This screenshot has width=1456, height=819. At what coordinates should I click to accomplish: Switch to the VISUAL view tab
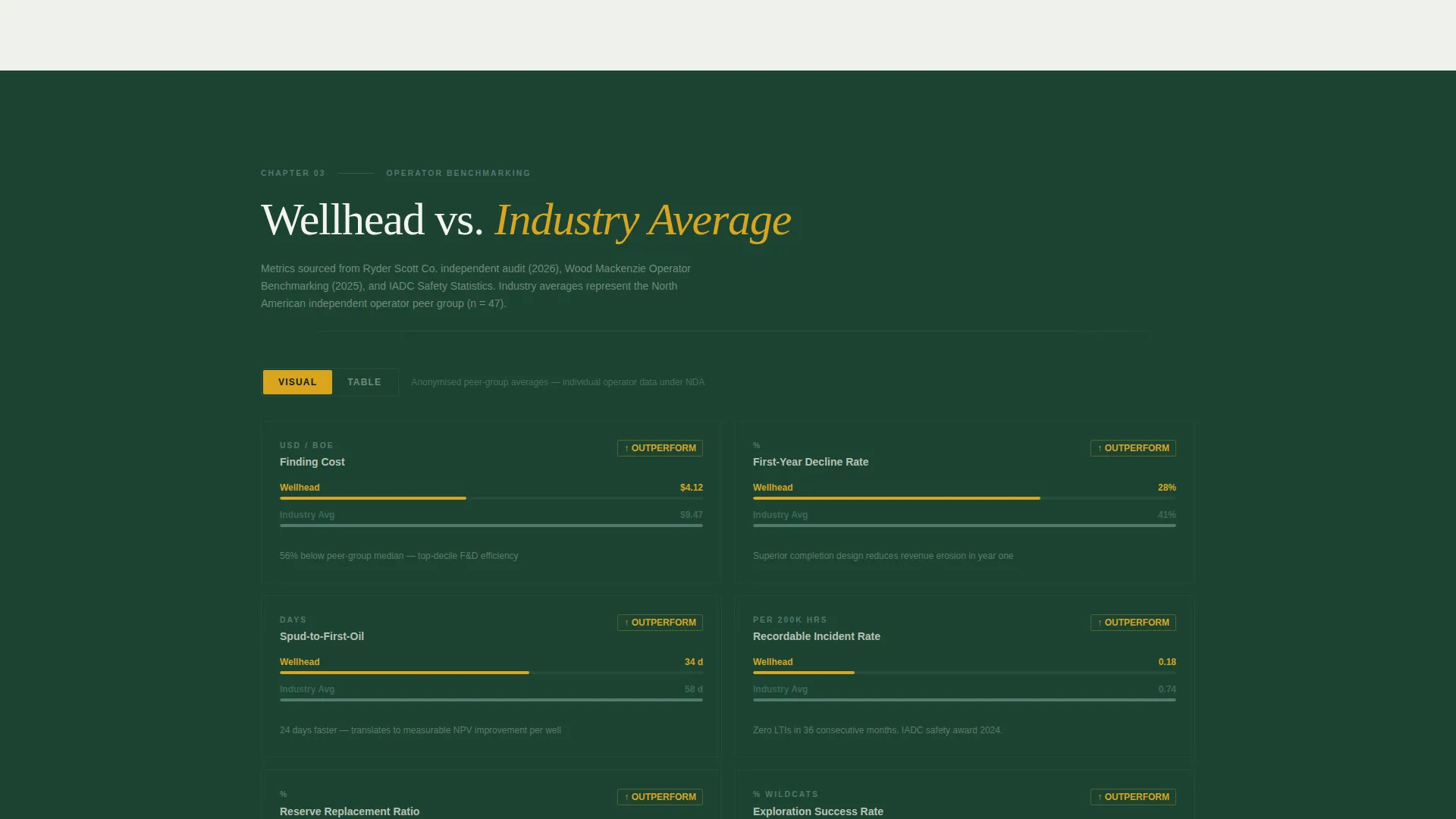tap(297, 382)
